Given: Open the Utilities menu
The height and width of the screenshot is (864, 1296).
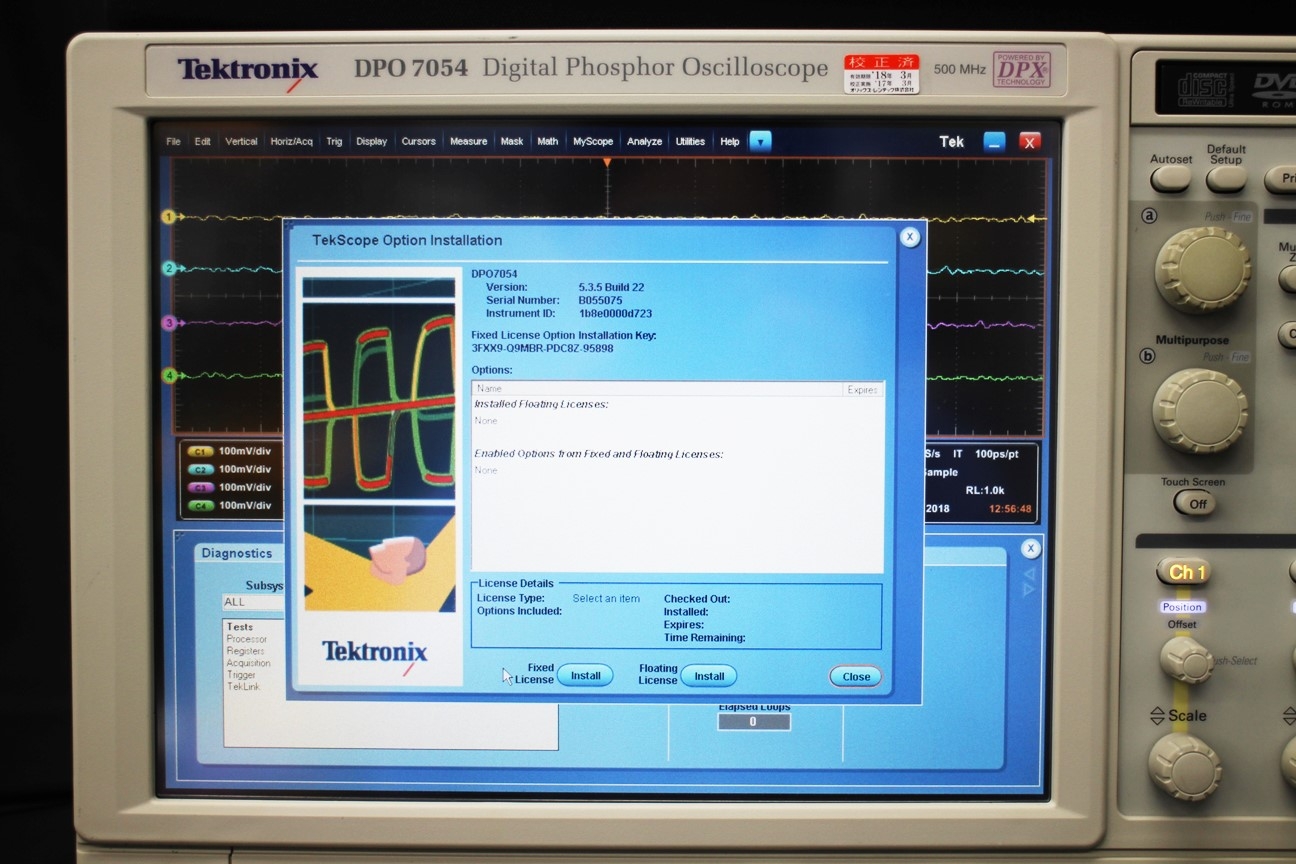Looking at the screenshot, I should [690, 142].
